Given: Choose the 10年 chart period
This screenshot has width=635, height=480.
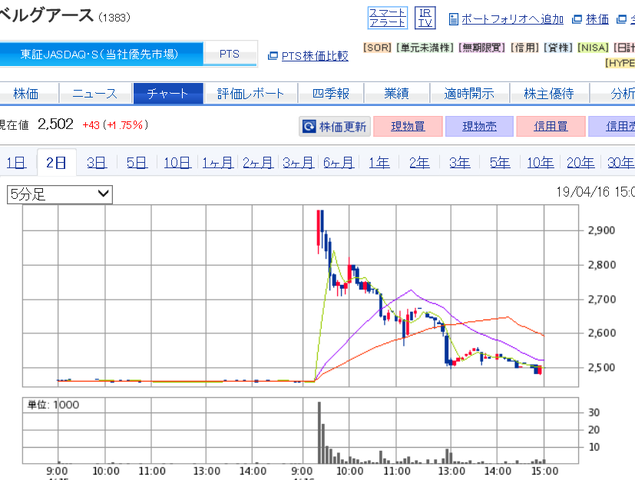Looking at the screenshot, I should pyautogui.click(x=540, y=163).
